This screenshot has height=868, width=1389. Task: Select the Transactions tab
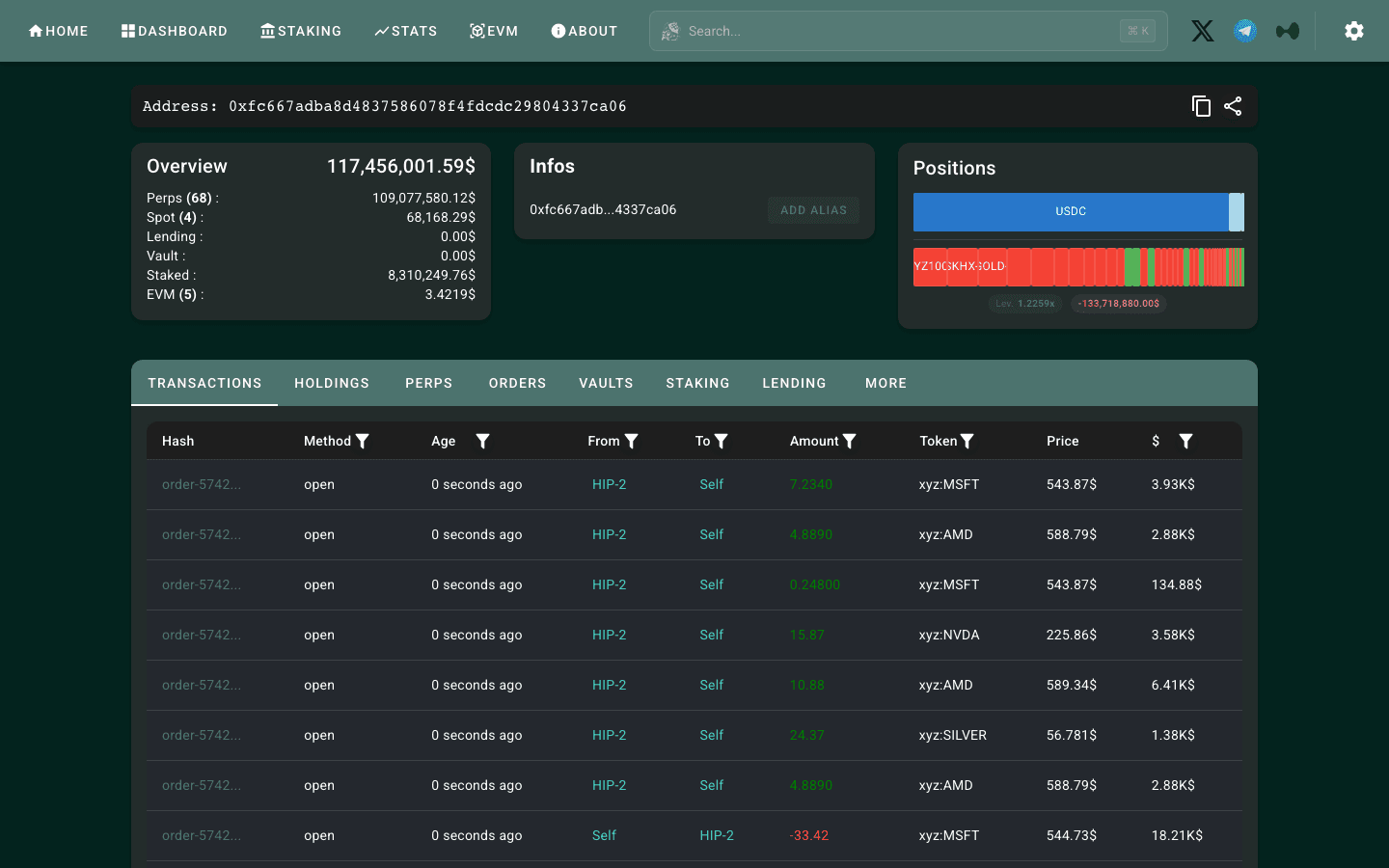point(204,383)
